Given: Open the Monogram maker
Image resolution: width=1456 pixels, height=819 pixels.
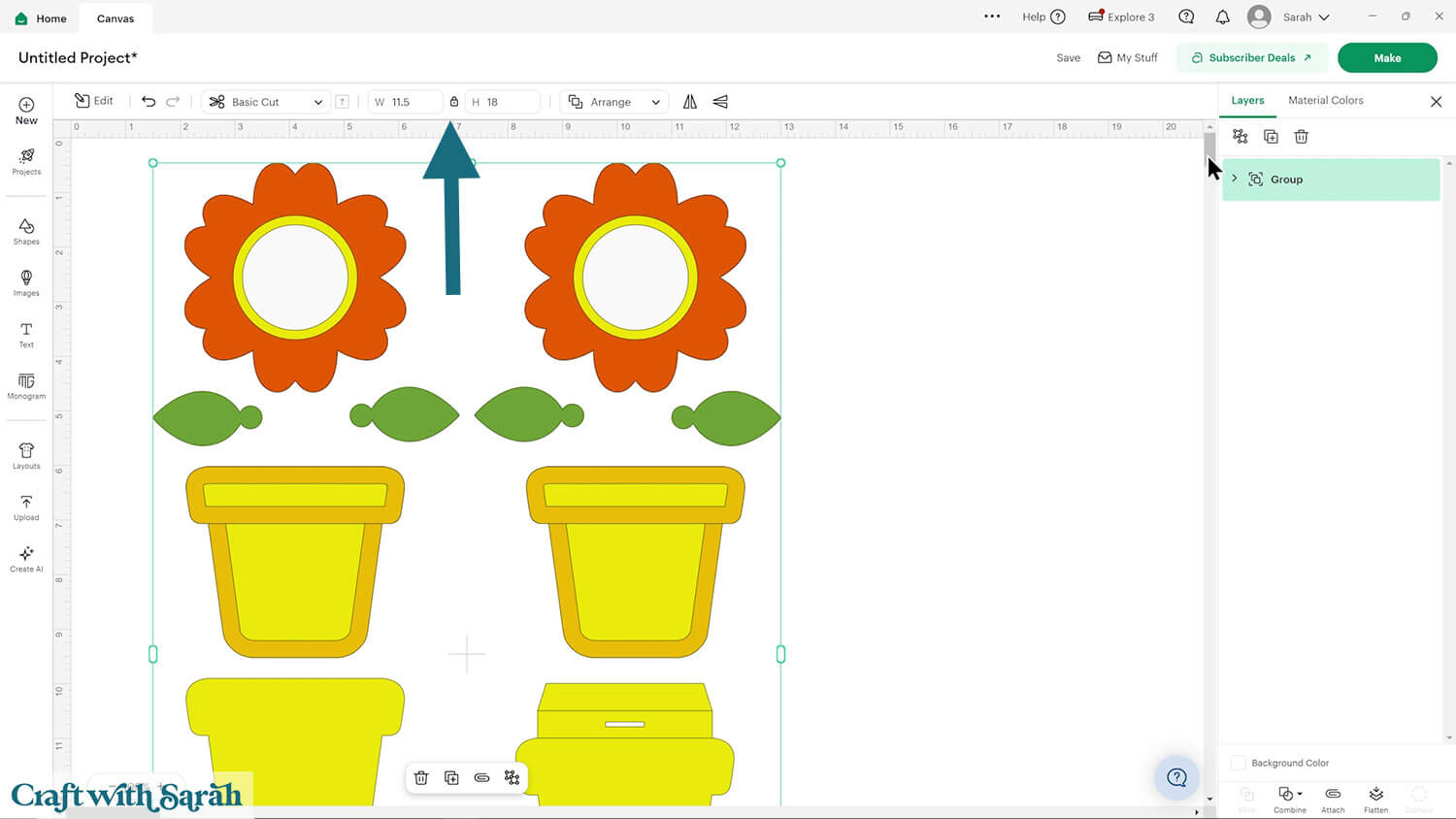Looking at the screenshot, I should 26,386.
